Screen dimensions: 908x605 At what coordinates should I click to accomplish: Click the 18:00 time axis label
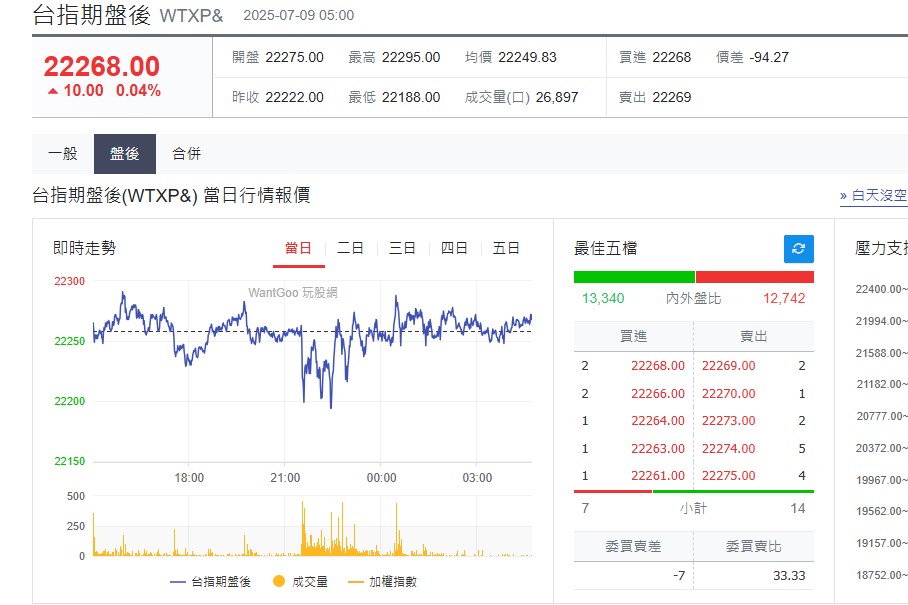(189, 478)
